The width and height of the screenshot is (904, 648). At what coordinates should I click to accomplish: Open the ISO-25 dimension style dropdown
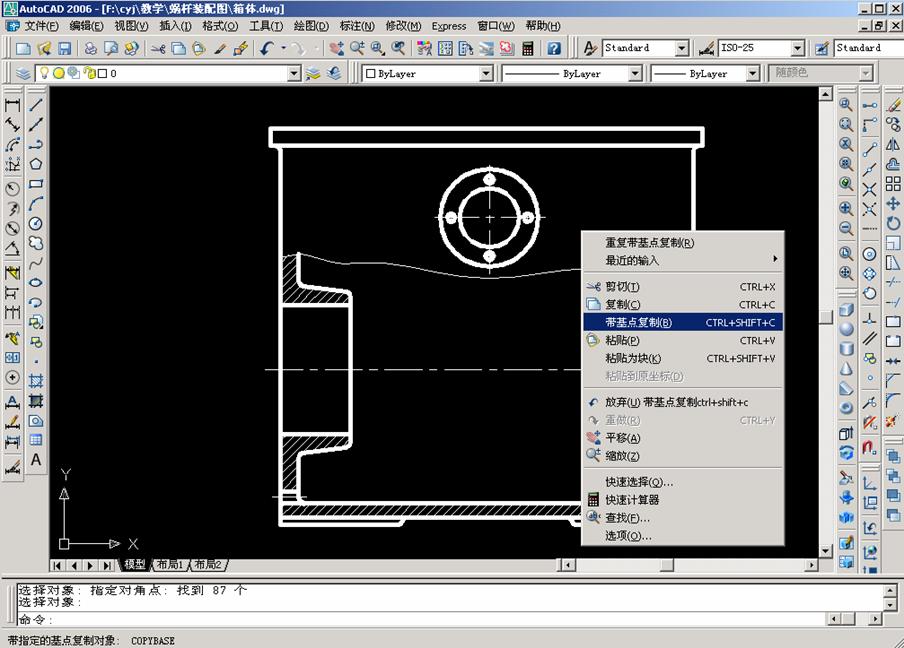pyautogui.click(x=797, y=47)
